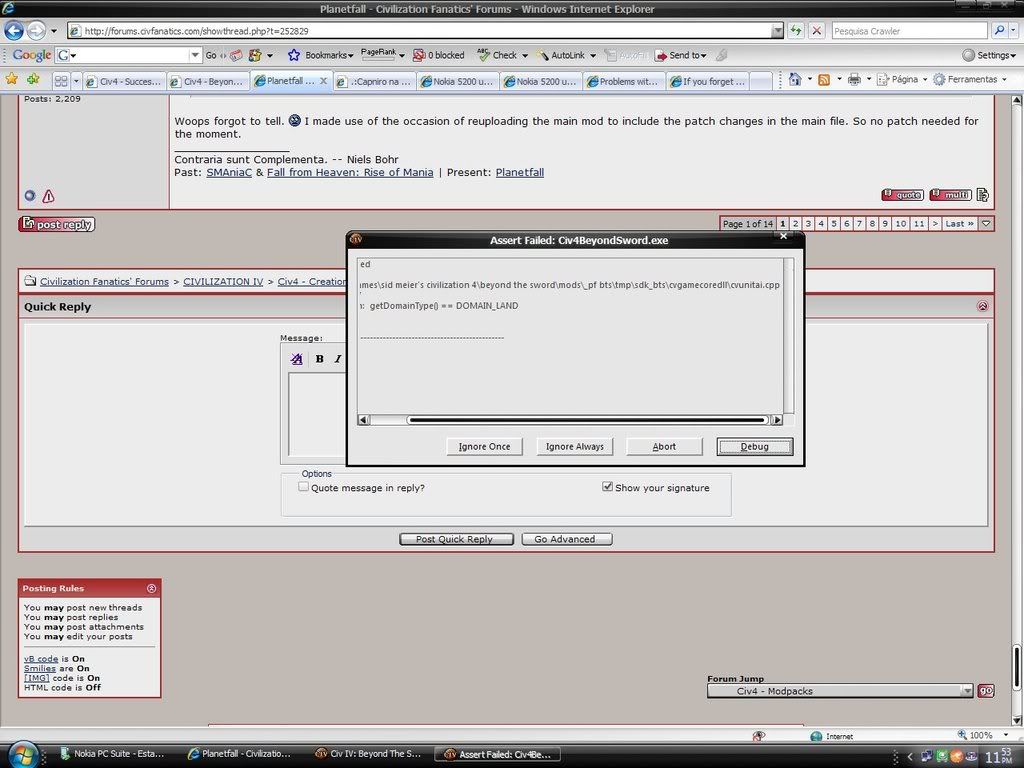Viewport: 1024px width, 768px height.
Task: Click the IE Back navigation button
Action: coord(14,30)
